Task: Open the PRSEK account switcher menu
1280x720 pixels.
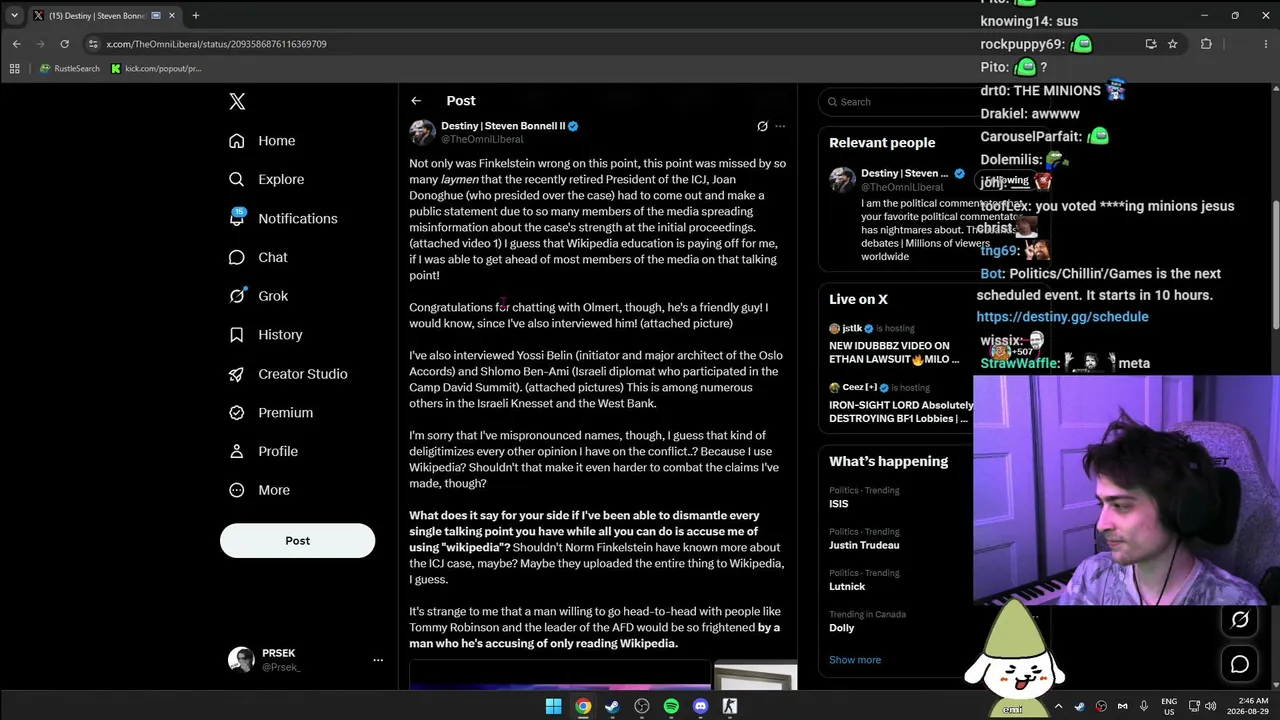Action: point(306,660)
